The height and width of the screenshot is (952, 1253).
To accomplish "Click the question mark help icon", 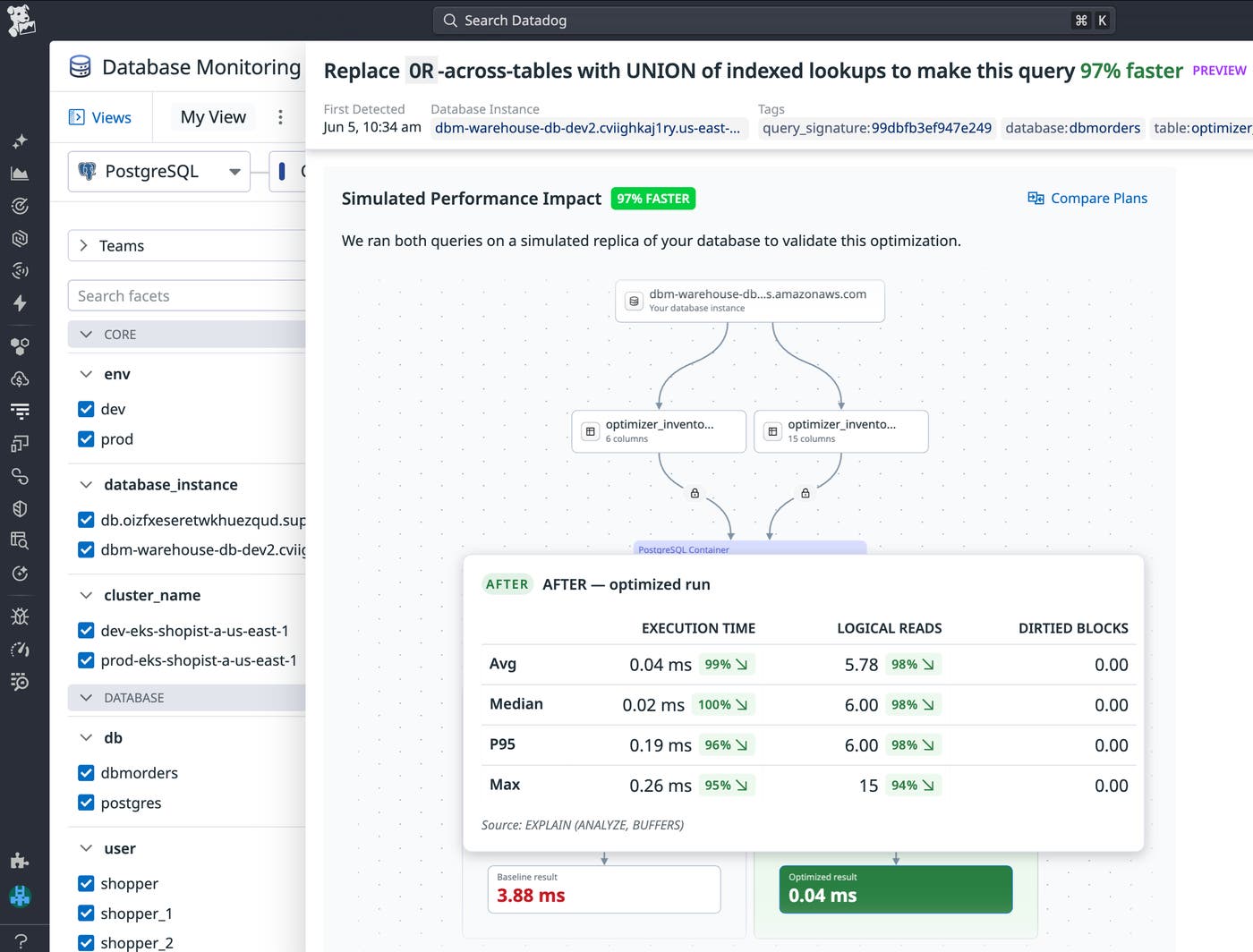I will tap(20, 941).
